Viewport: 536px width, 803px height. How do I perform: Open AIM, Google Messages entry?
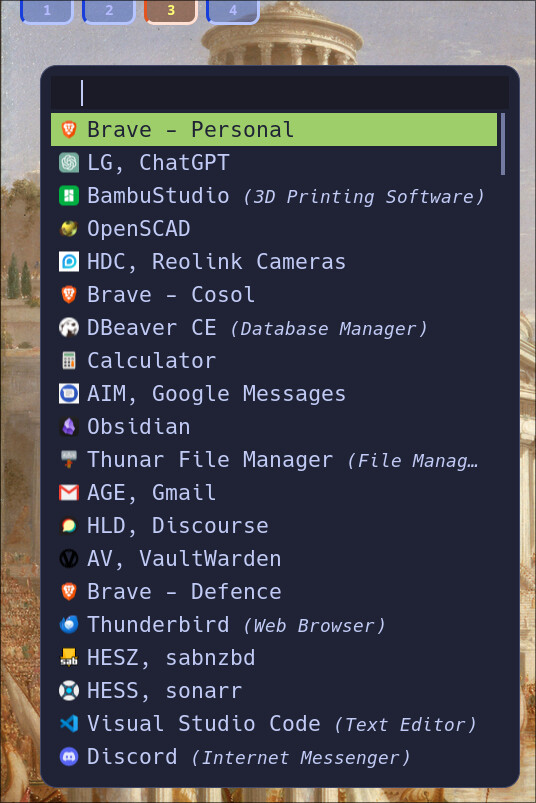(274, 393)
